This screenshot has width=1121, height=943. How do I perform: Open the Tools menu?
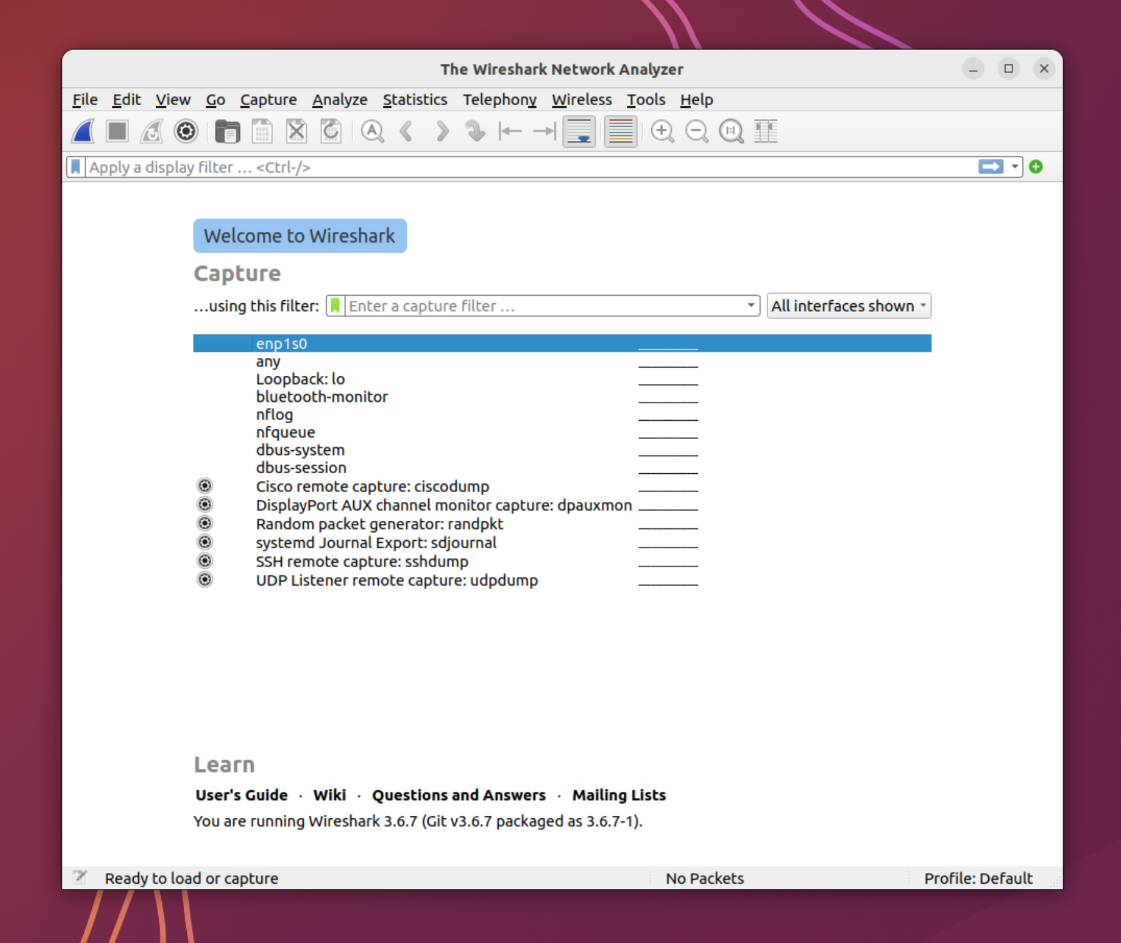[646, 99]
